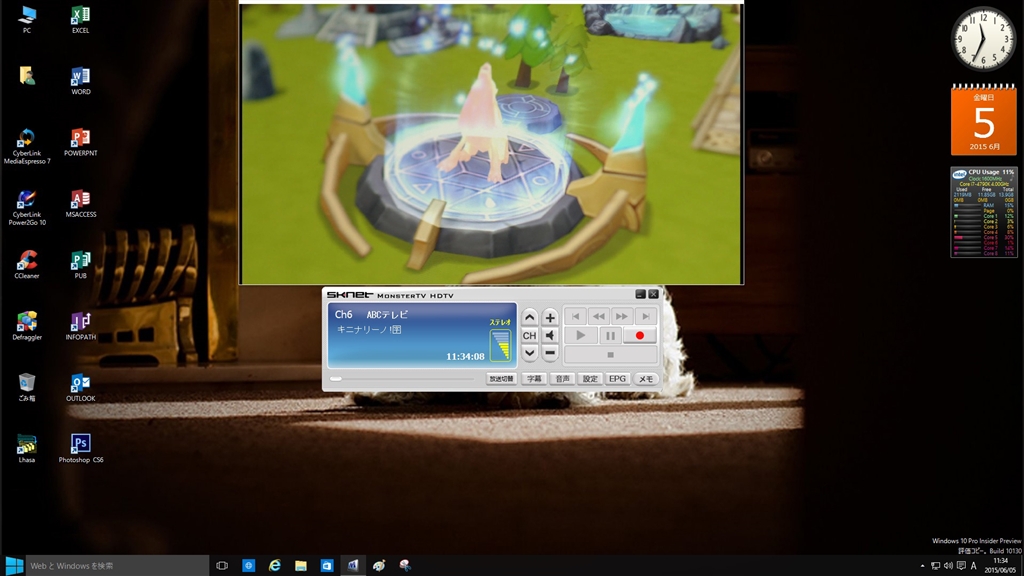This screenshot has width=1024, height=576.
Task: Open the Snipping Tool taskbar icon
Action: (x=405, y=566)
